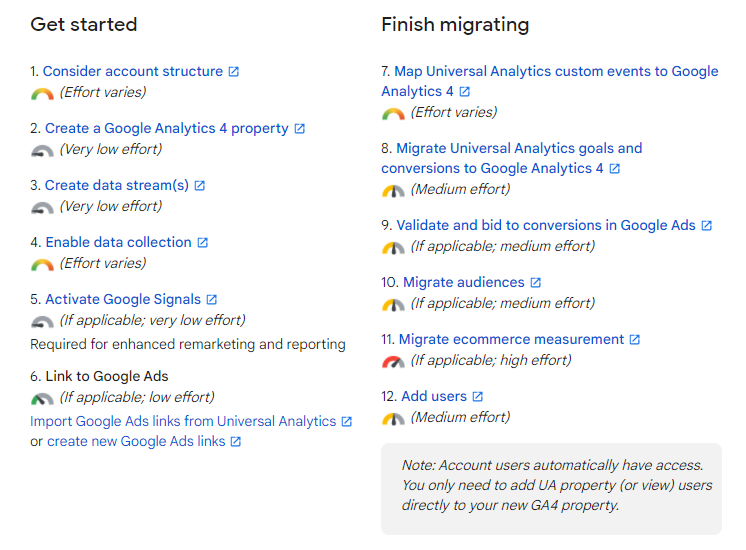Click the create new Google Ads links text
Image resolution: width=746 pixels, height=550 pixels.
[x=136, y=442]
